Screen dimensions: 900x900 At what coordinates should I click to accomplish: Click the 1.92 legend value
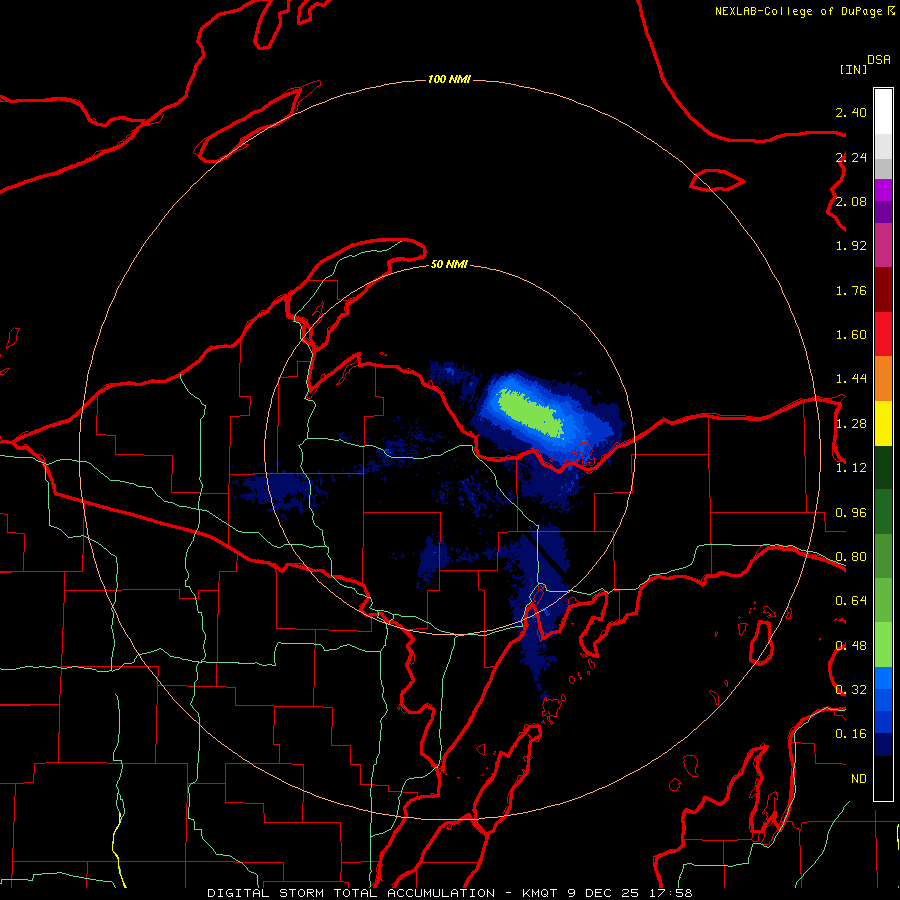[x=851, y=246]
